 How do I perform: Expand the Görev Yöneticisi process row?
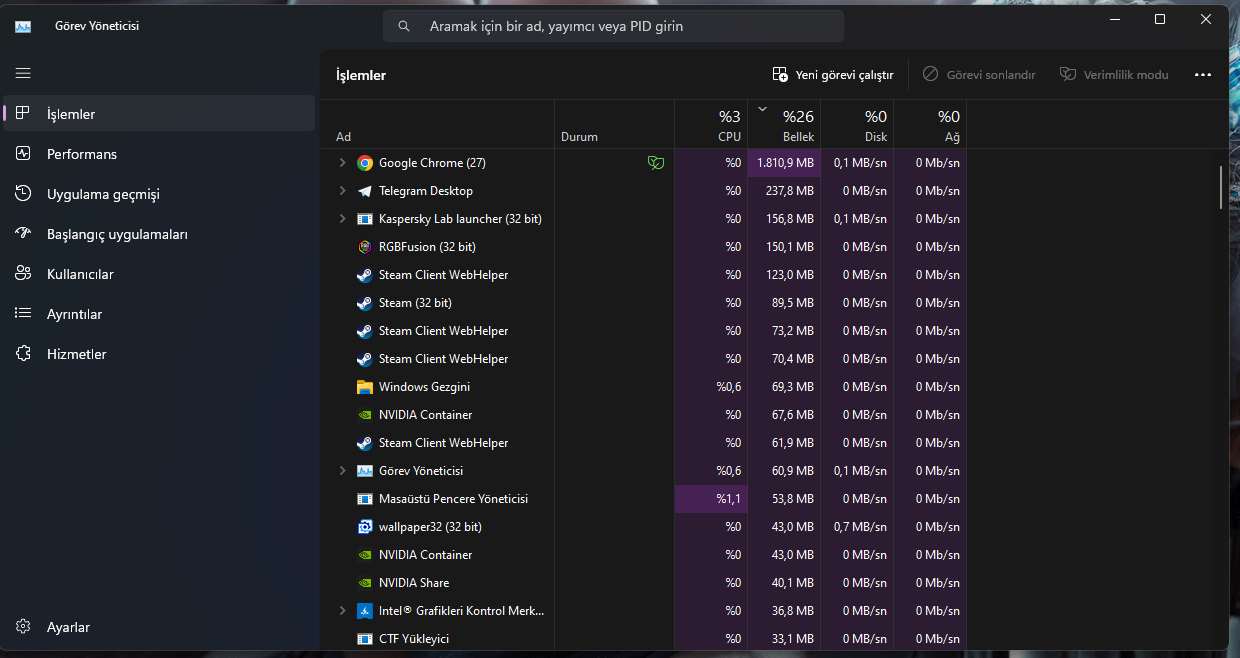click(342, 471)
